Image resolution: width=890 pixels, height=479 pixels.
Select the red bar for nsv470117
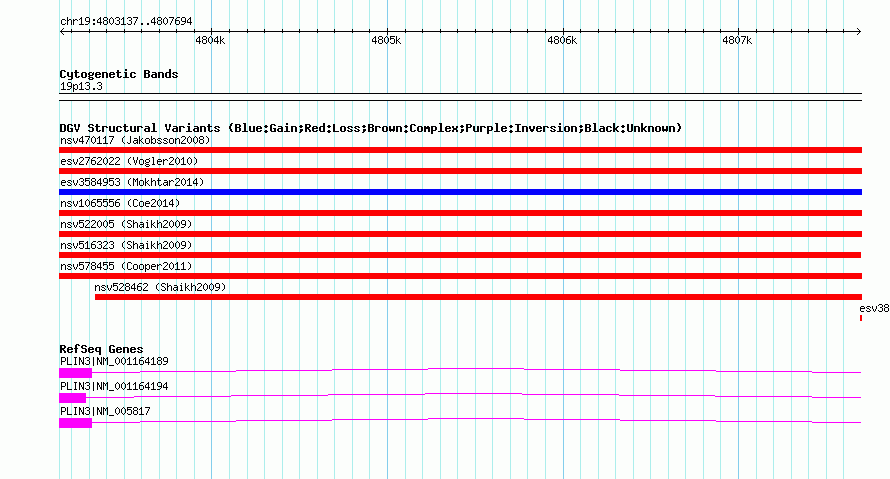(460, 150)
